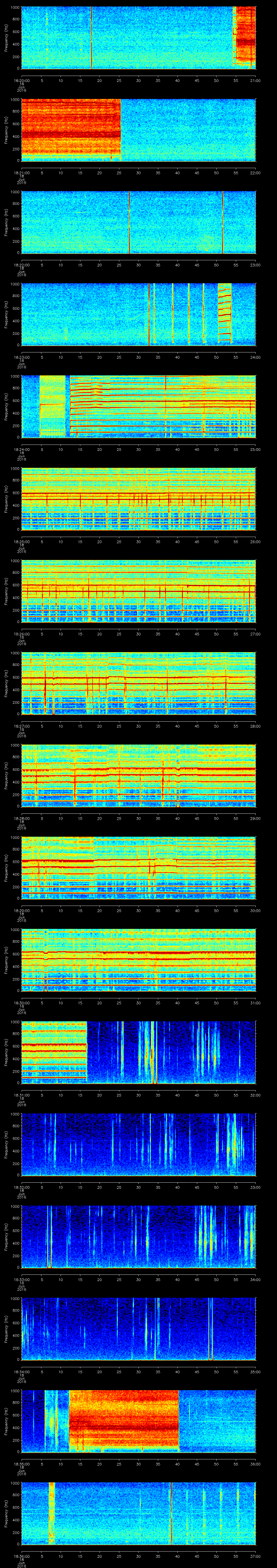Image resolution: width=277 pixels, height=1568 pixels.
Task: Click the 33:00 end time label
Action: [255, 1187]
